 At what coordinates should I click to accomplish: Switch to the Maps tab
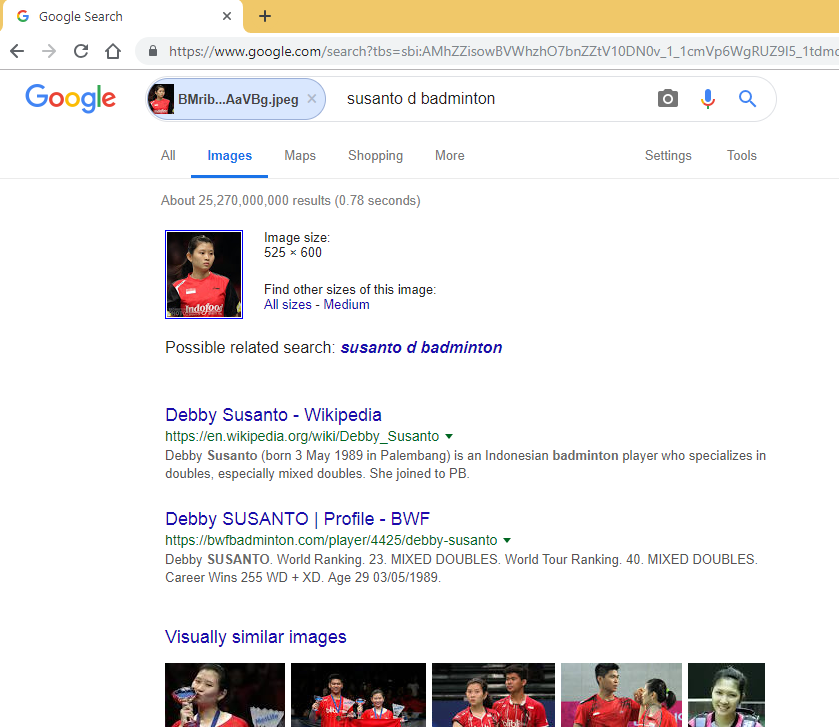click(299, 155)
